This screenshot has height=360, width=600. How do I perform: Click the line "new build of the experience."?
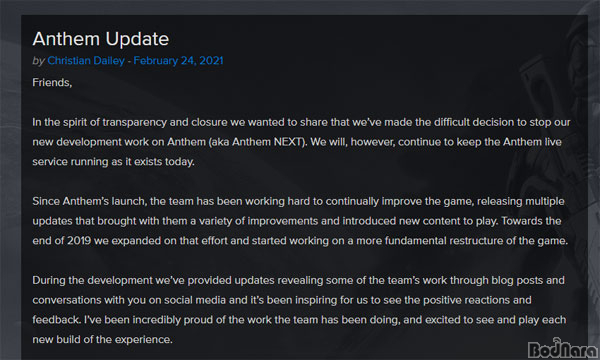coord(102,340)
